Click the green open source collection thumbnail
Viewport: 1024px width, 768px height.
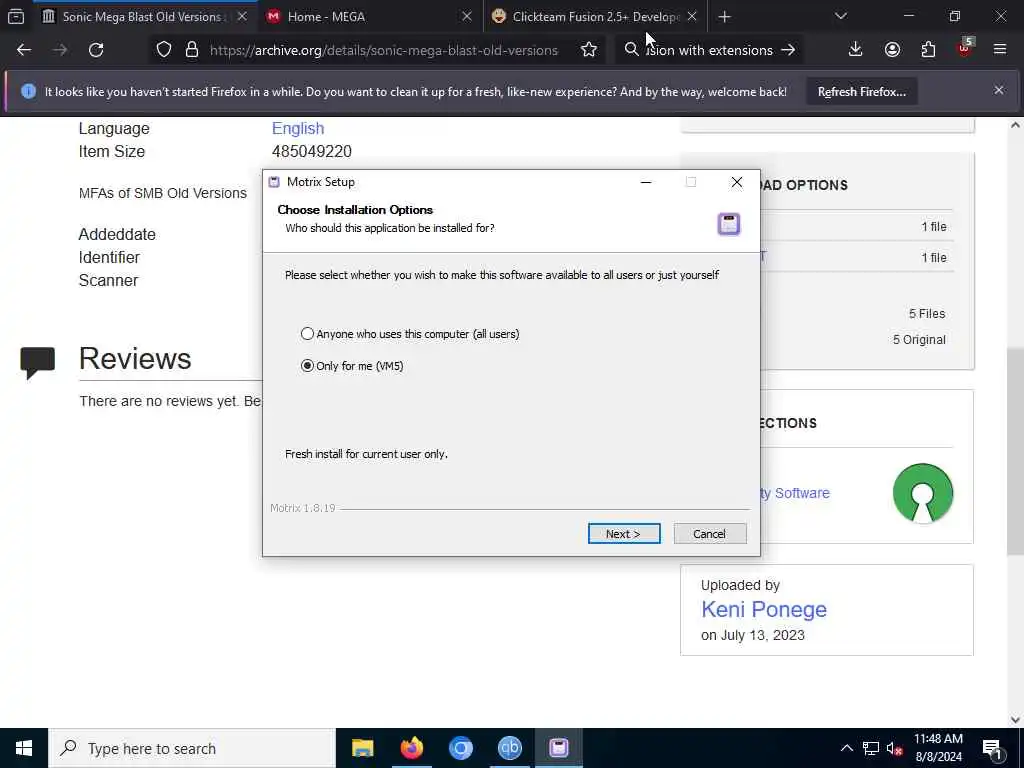(x=923, y=493)
